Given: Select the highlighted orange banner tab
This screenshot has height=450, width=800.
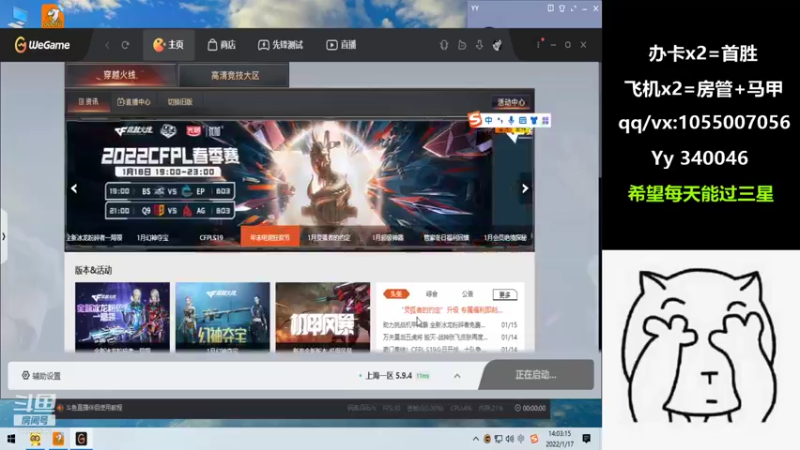Looking at the screenshot, I should [270, 237].
